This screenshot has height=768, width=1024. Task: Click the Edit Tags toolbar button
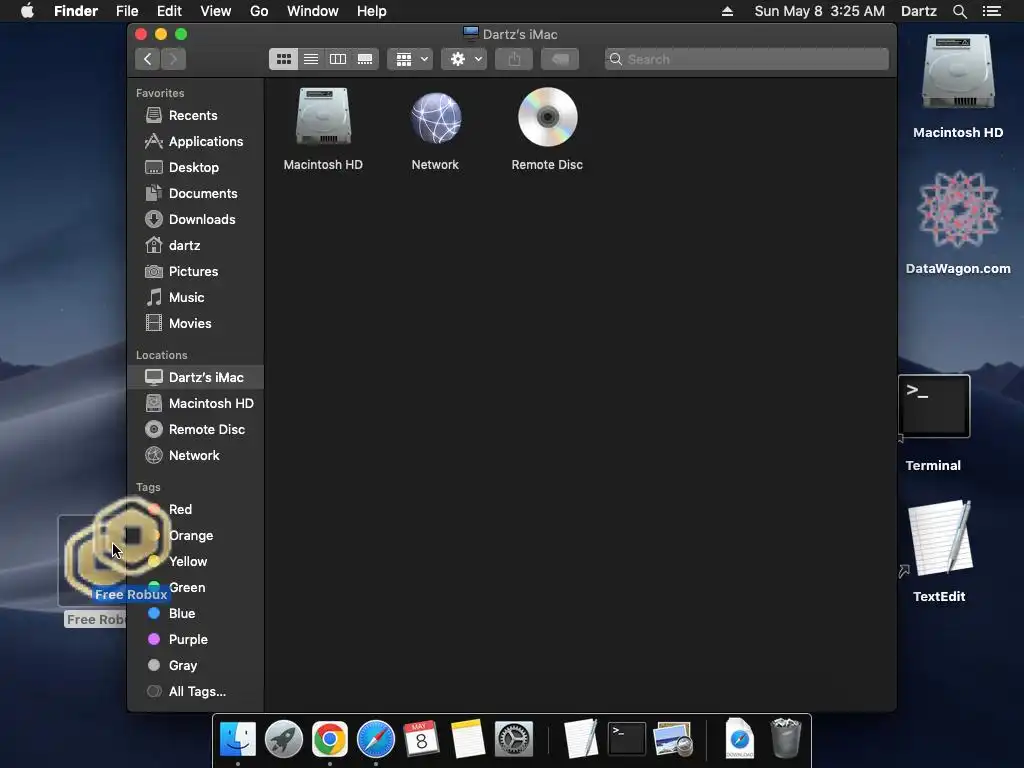(x=560, y=59)
